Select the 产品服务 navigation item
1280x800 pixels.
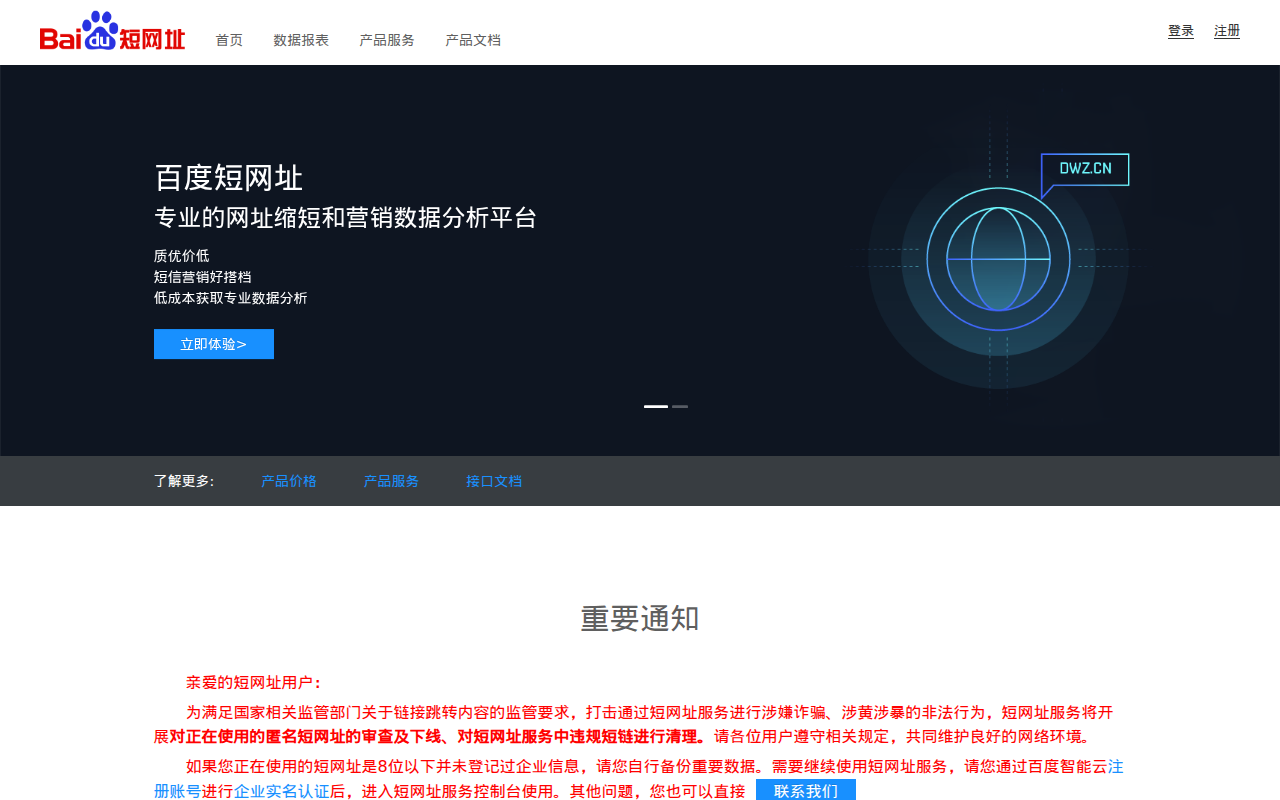[386, 40]
